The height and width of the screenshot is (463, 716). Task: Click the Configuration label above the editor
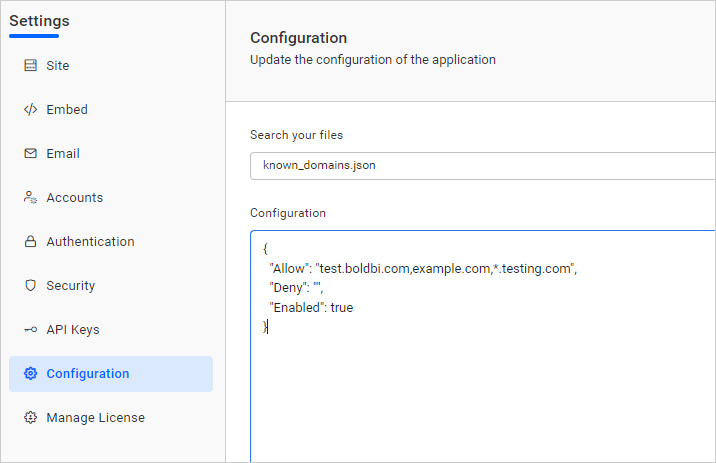tap(288, 213)
